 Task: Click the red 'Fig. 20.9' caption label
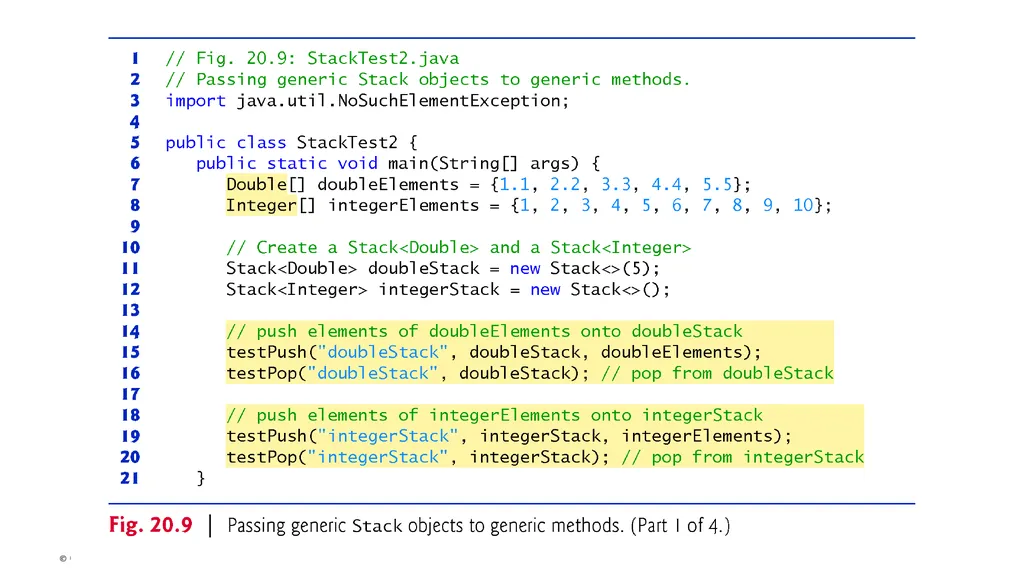[x=151, y=525]
